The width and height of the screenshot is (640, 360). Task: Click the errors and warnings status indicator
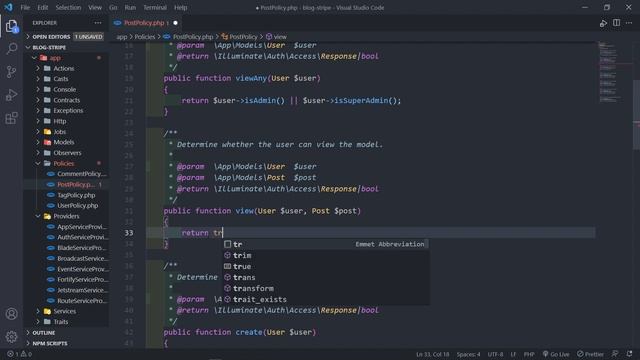point(19,354)
